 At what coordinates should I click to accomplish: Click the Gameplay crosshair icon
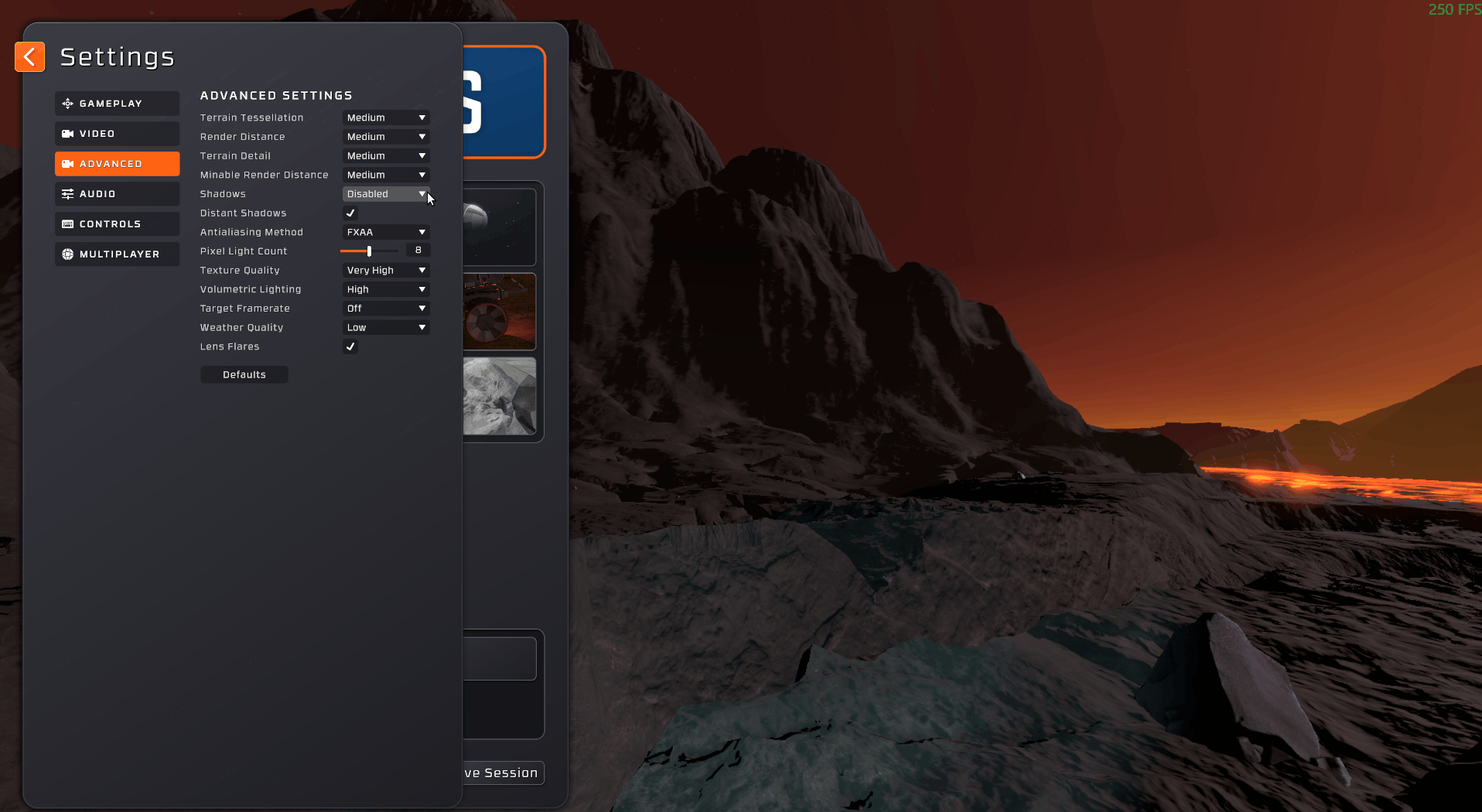coord(68,104)
